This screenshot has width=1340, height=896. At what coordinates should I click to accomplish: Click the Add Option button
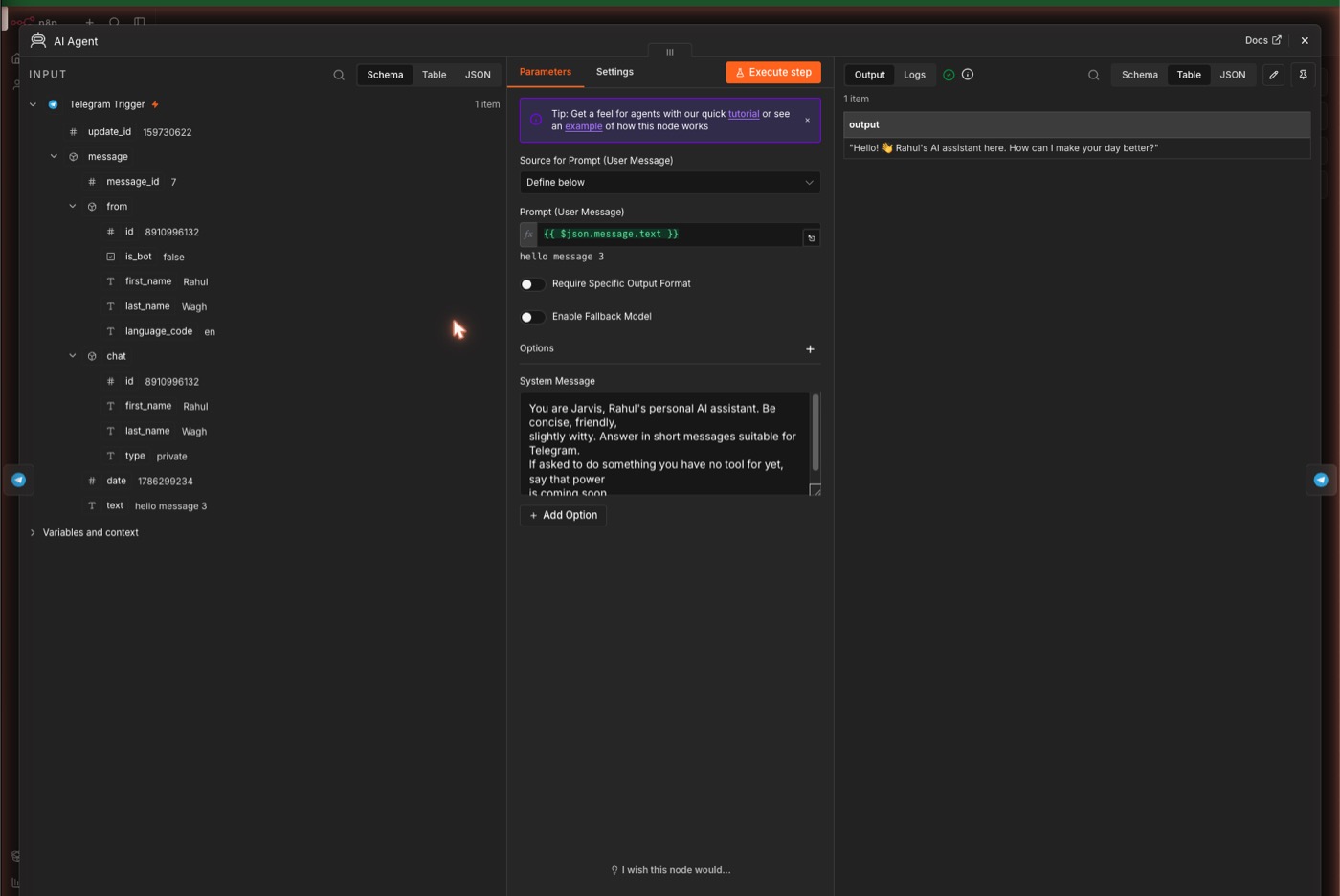click(x=563, y=515)
